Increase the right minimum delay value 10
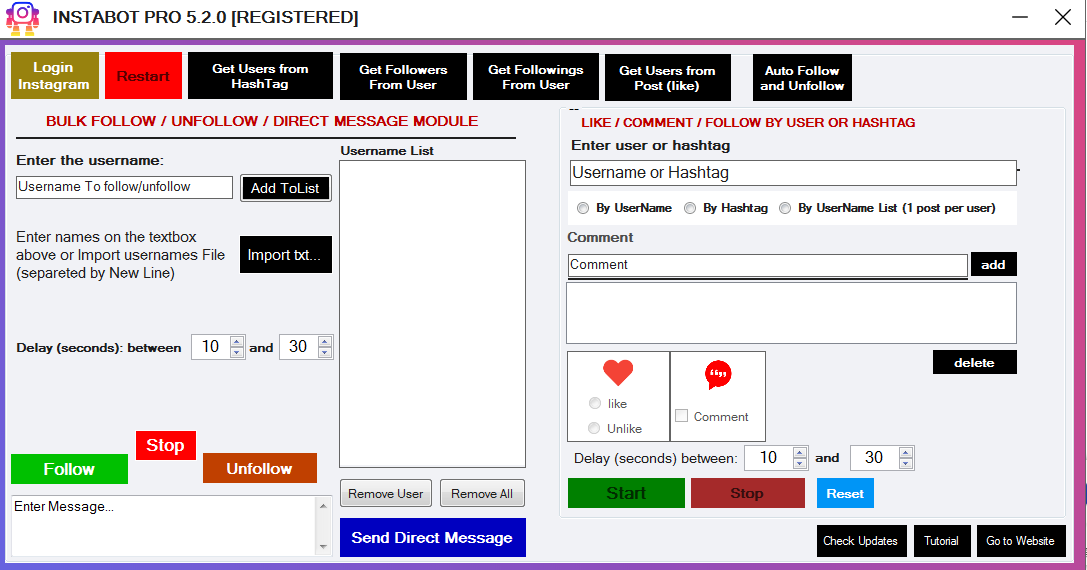This screenshot has height=570, width=1087. pyautogui.click(x=800, y=452)
